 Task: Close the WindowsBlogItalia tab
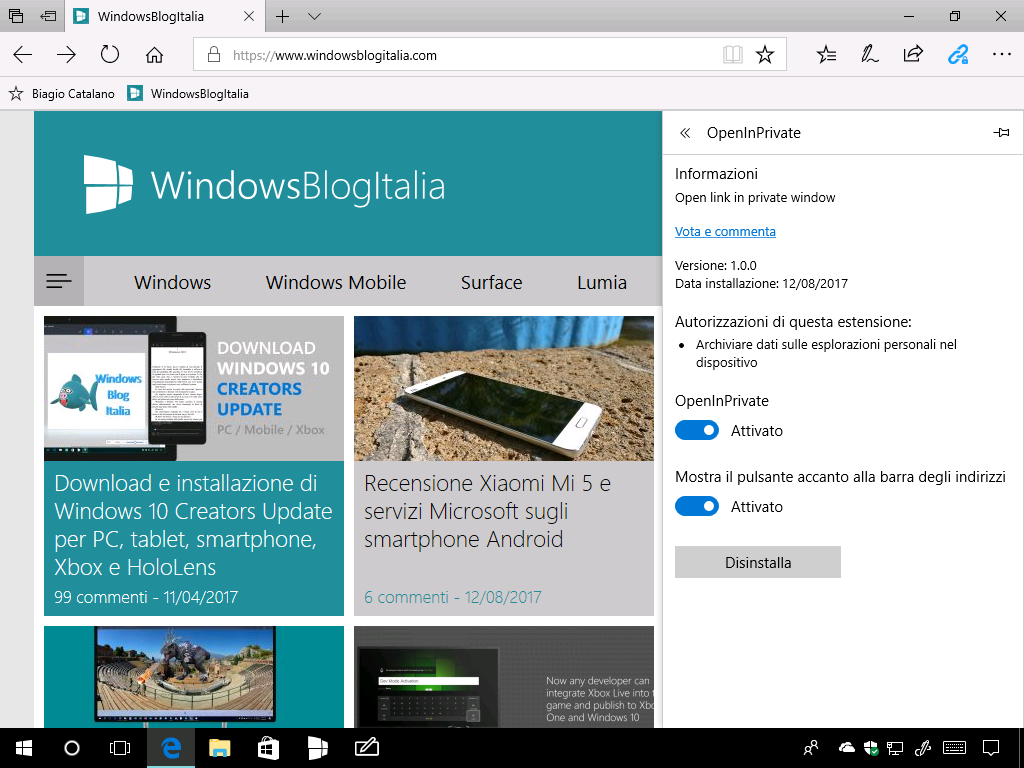[249, 16]
